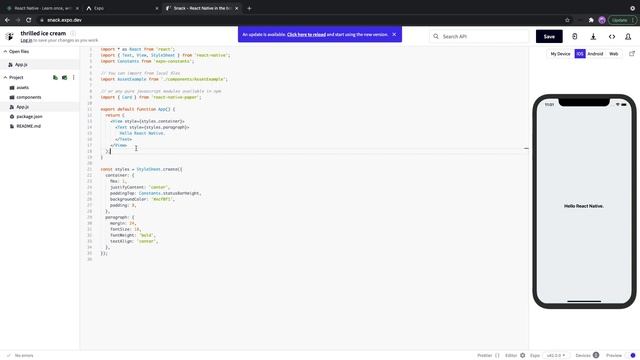Click the Run on device icon
The height and width of the screenshot is (360, 640).
[x=574, y=36]
